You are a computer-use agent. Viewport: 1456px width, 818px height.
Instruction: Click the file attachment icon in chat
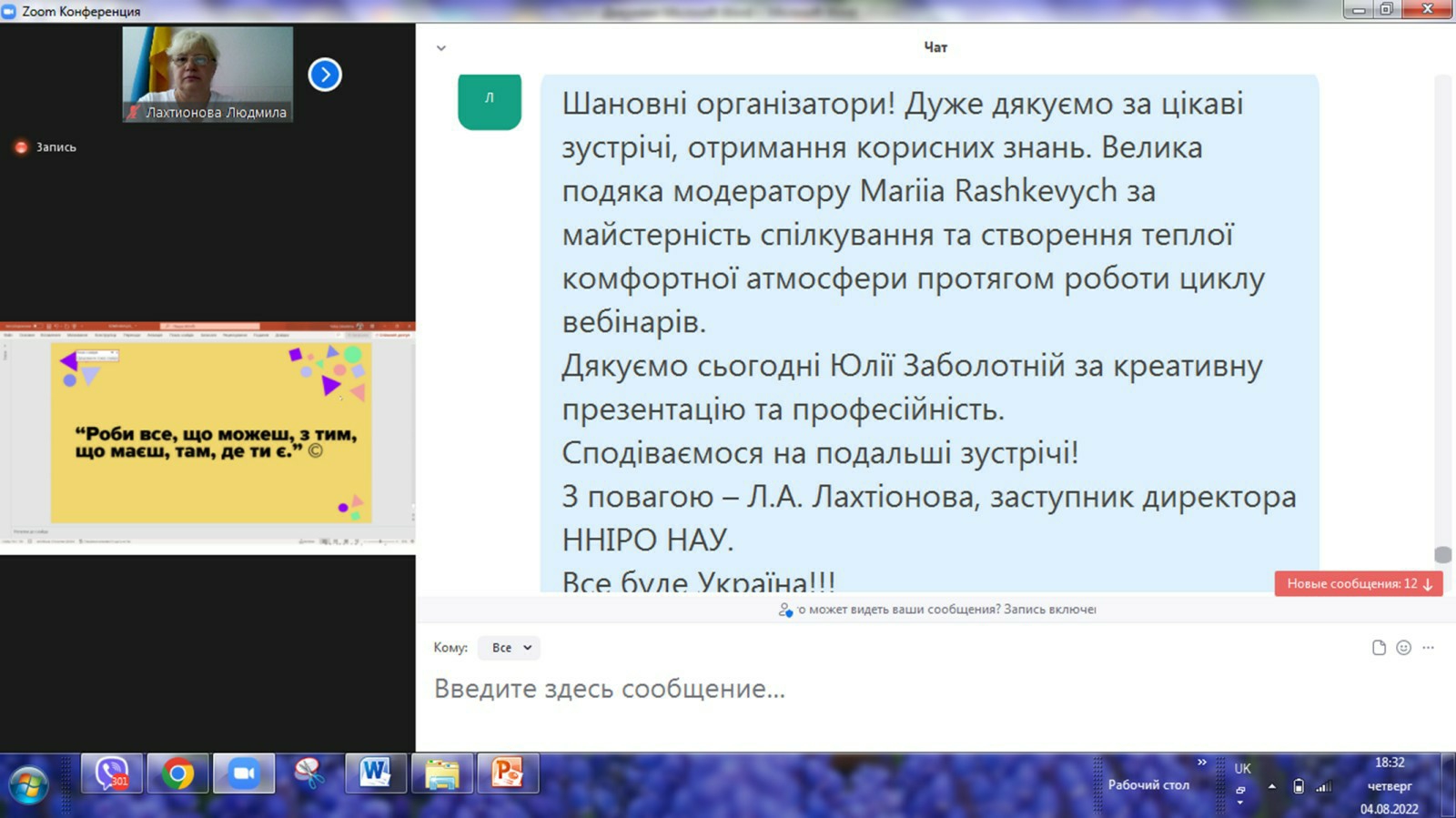(x=1379, y=648)
